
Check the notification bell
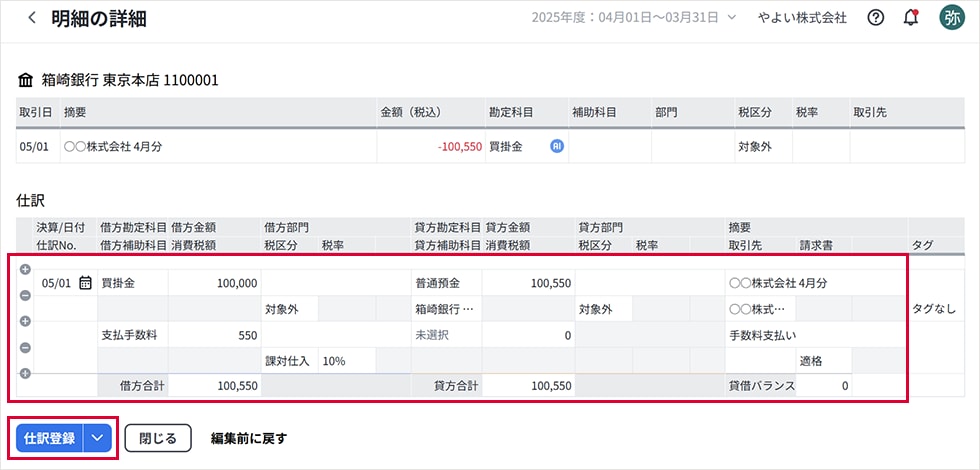[910, 18]
